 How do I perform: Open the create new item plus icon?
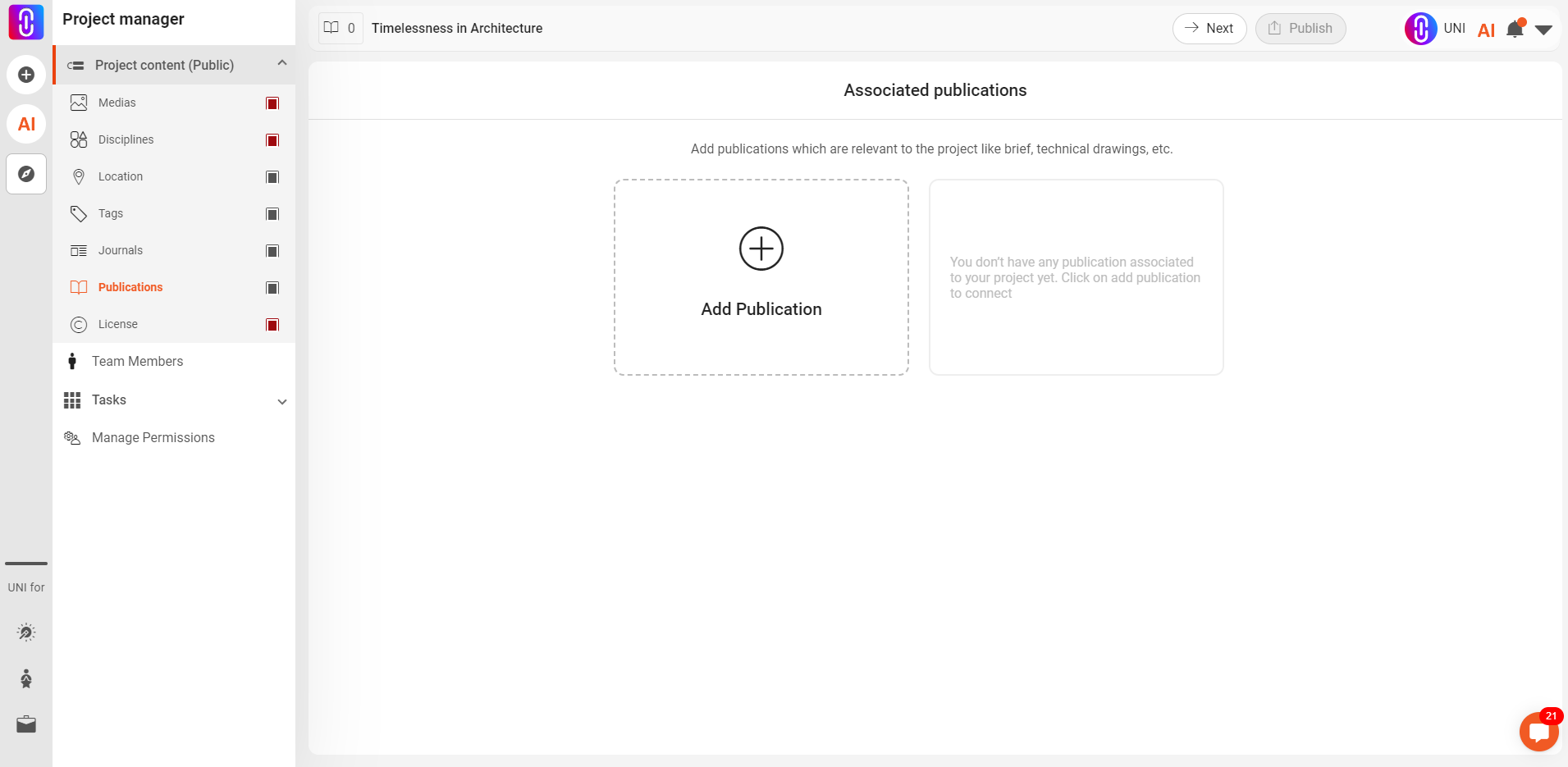point(25,74)
